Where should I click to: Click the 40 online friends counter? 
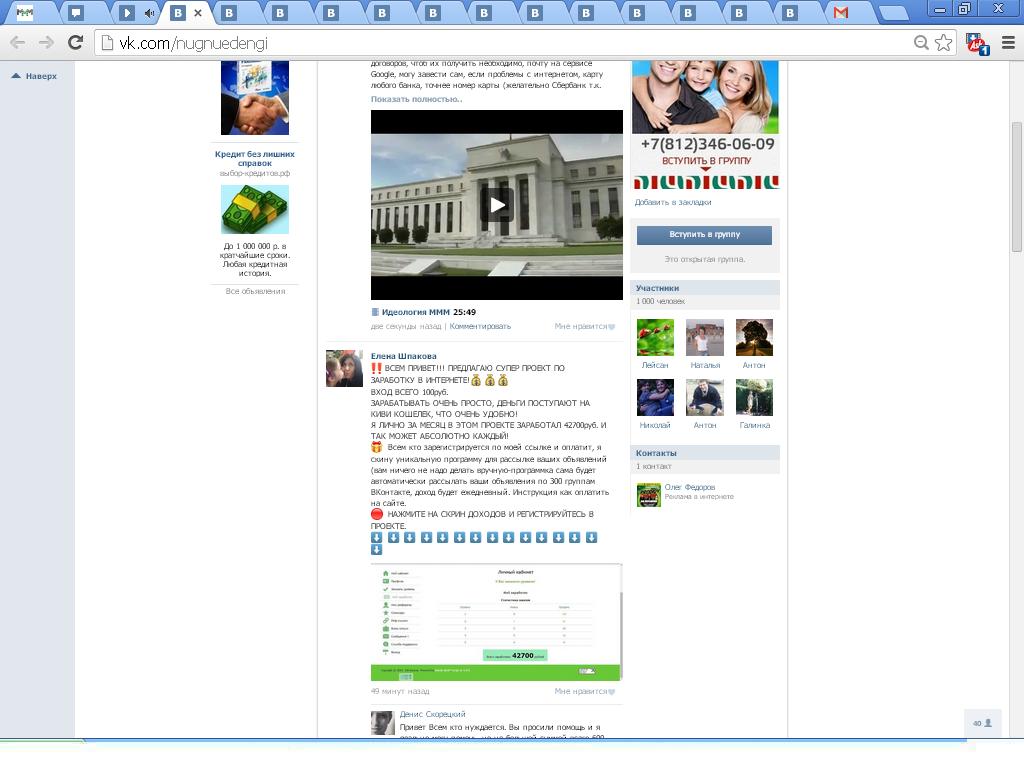982,723
